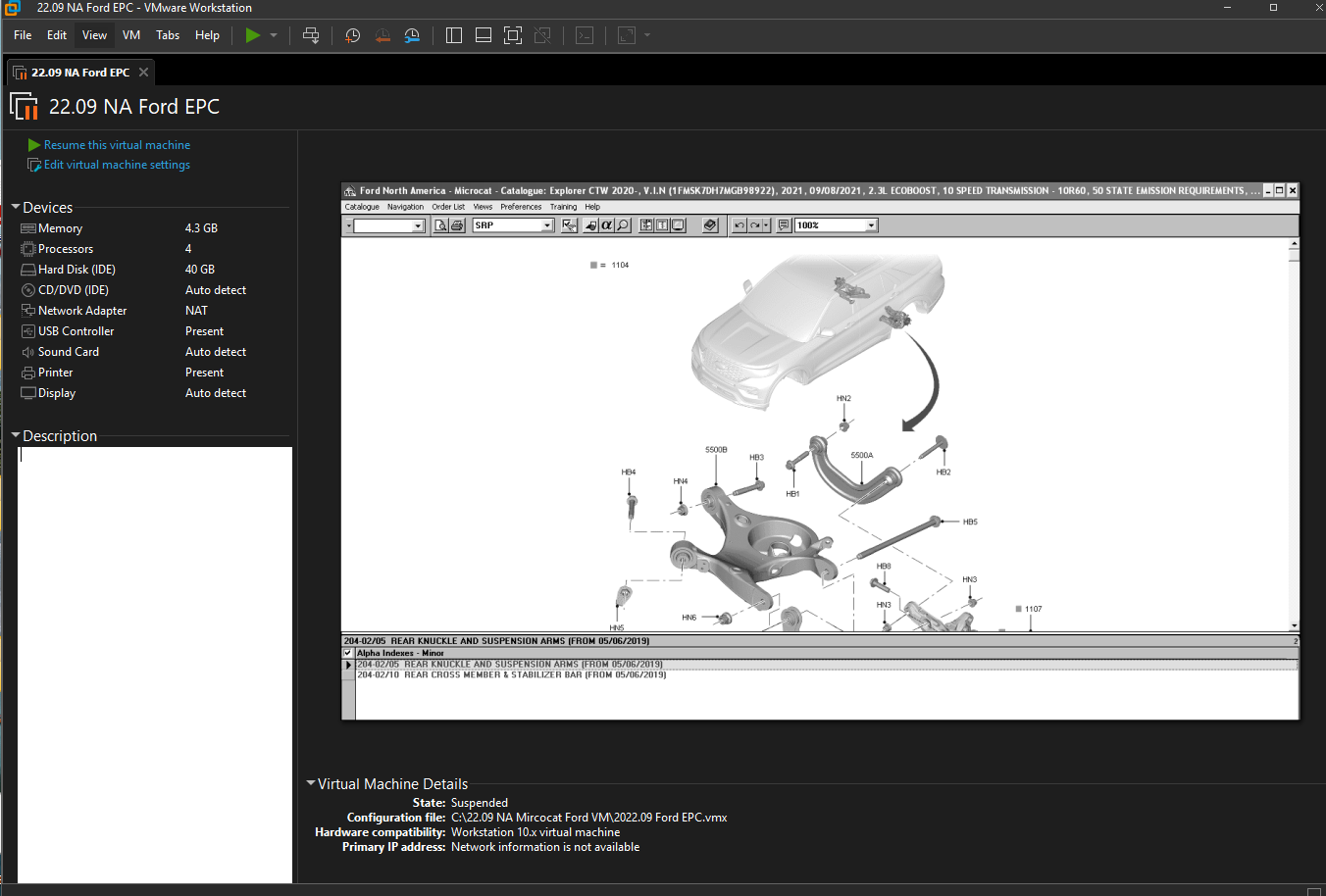The width and height of the screenshot is (1326, 896).
Task: Open the VM menu
Action: (x=131, y=35)
